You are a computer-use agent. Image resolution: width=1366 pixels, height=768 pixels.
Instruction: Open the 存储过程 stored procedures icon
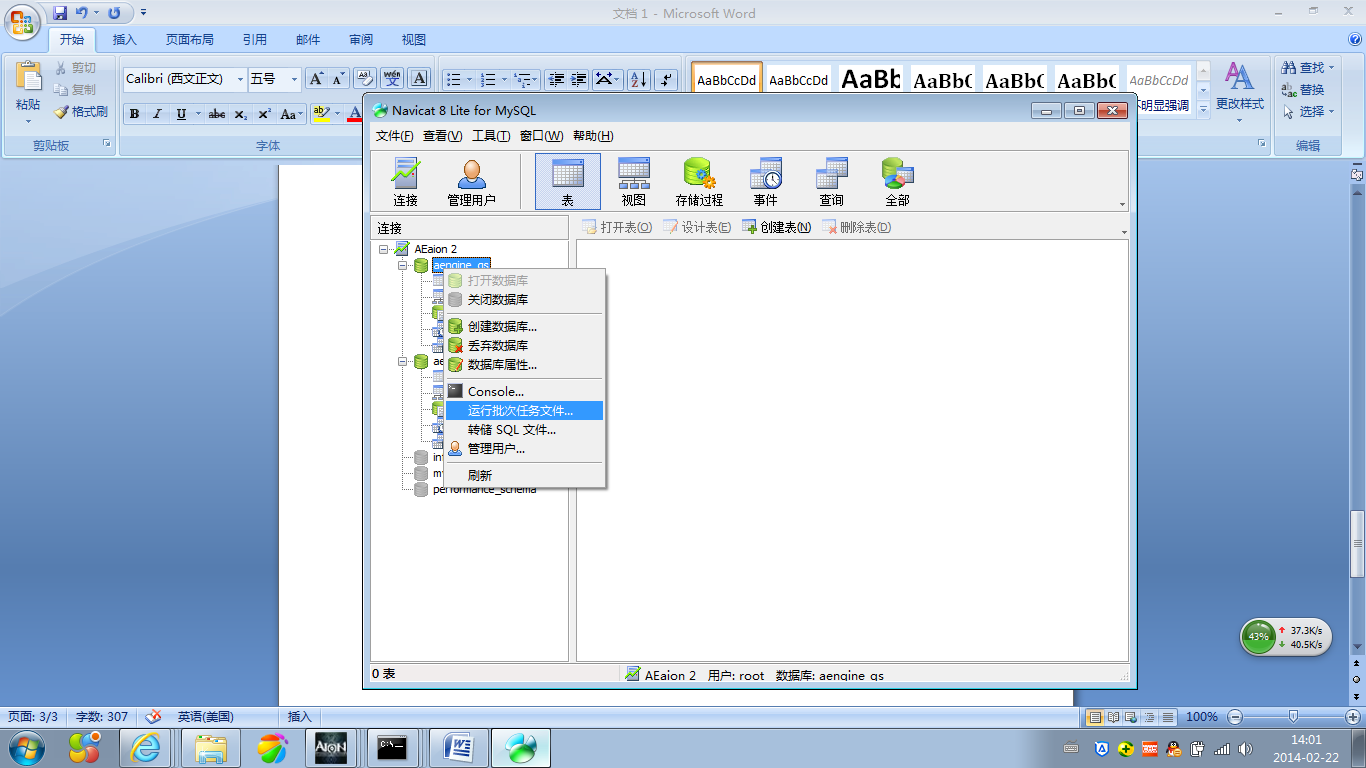point(699,181)
